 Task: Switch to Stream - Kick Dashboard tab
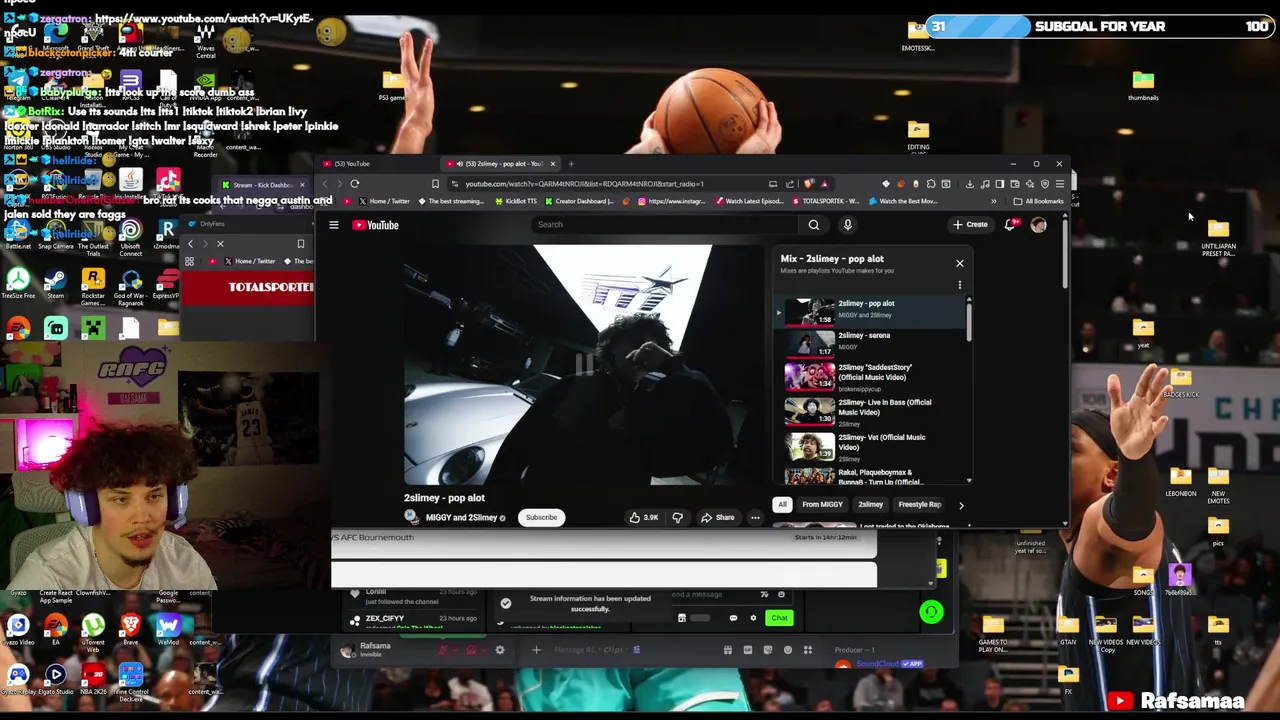click(x=262, y=185)
